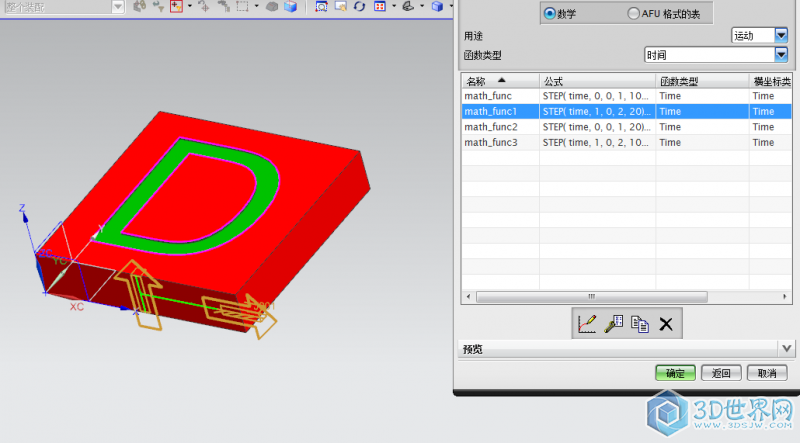
Task: Click the 返回 button
Action: click(721, 373)
